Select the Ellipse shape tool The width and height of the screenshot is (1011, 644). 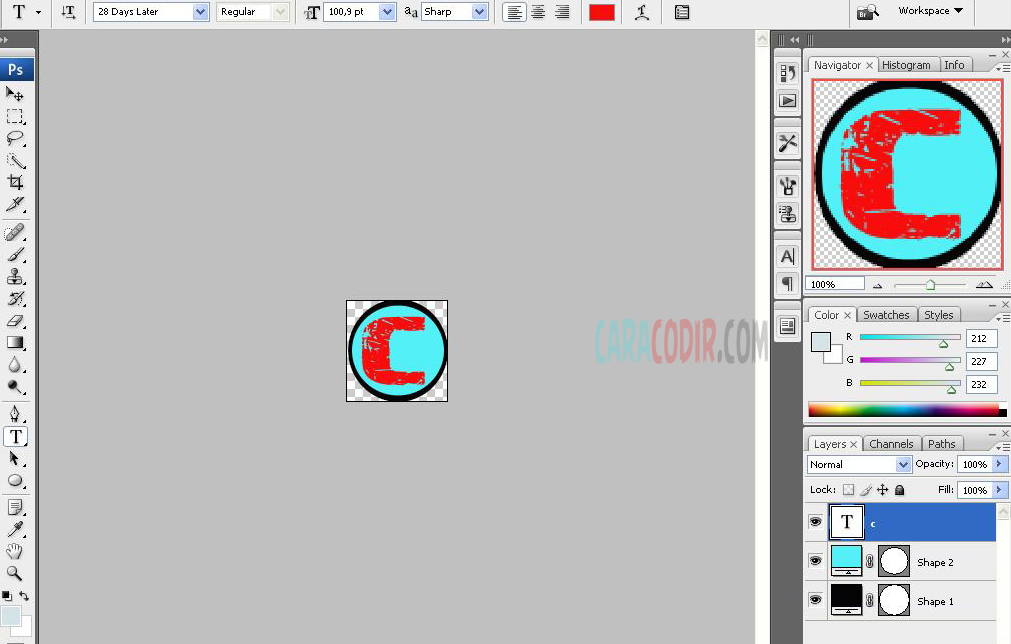(x=14, y=481)
